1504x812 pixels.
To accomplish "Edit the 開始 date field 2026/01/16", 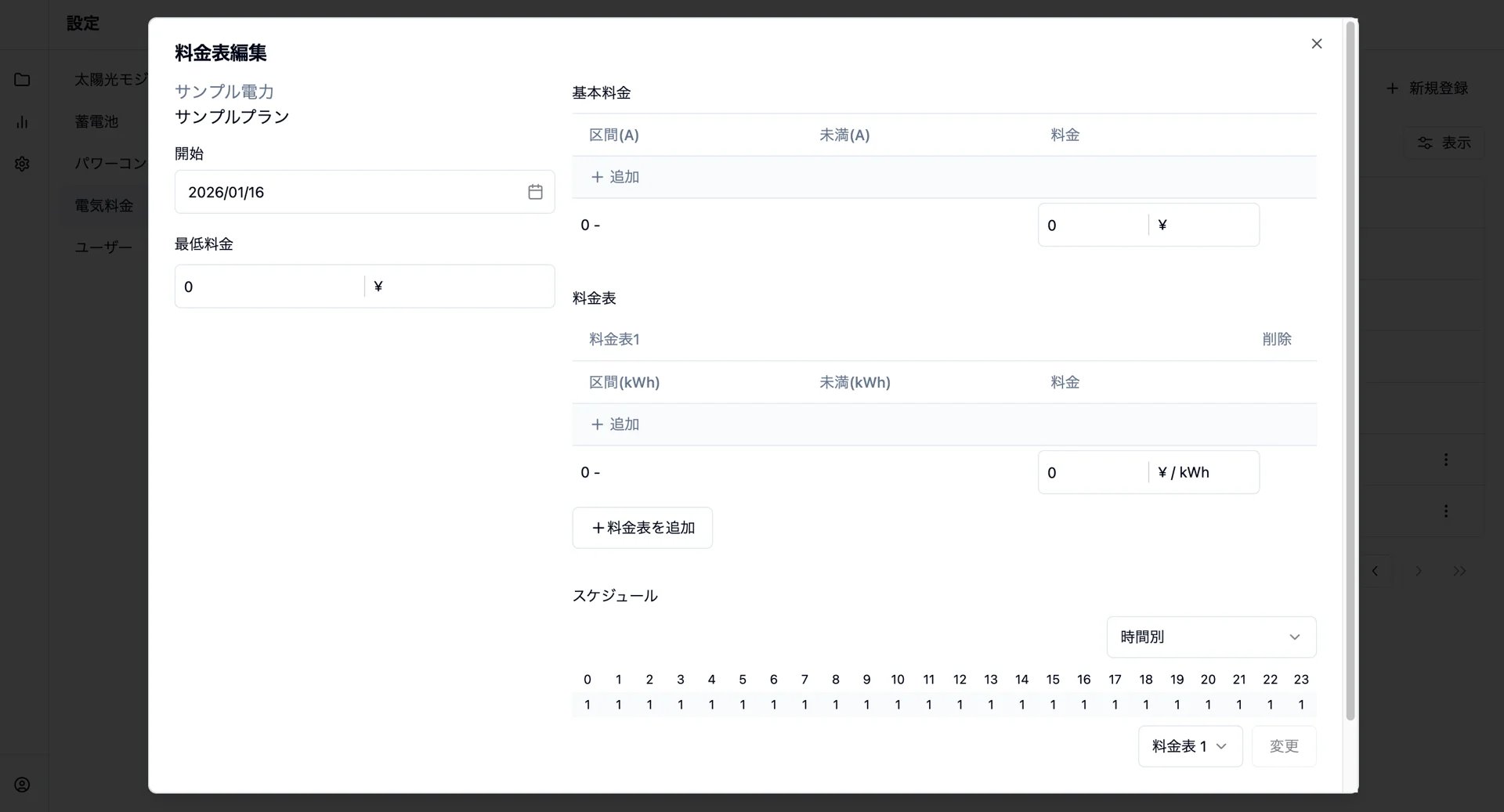I will [364, 192].
